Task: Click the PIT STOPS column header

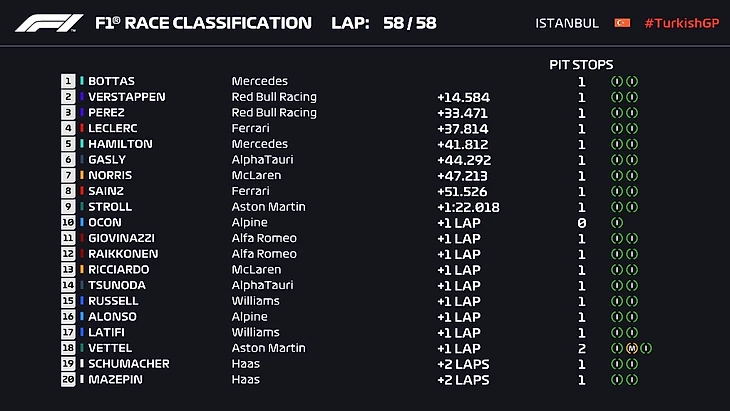Action: point(581,65)
